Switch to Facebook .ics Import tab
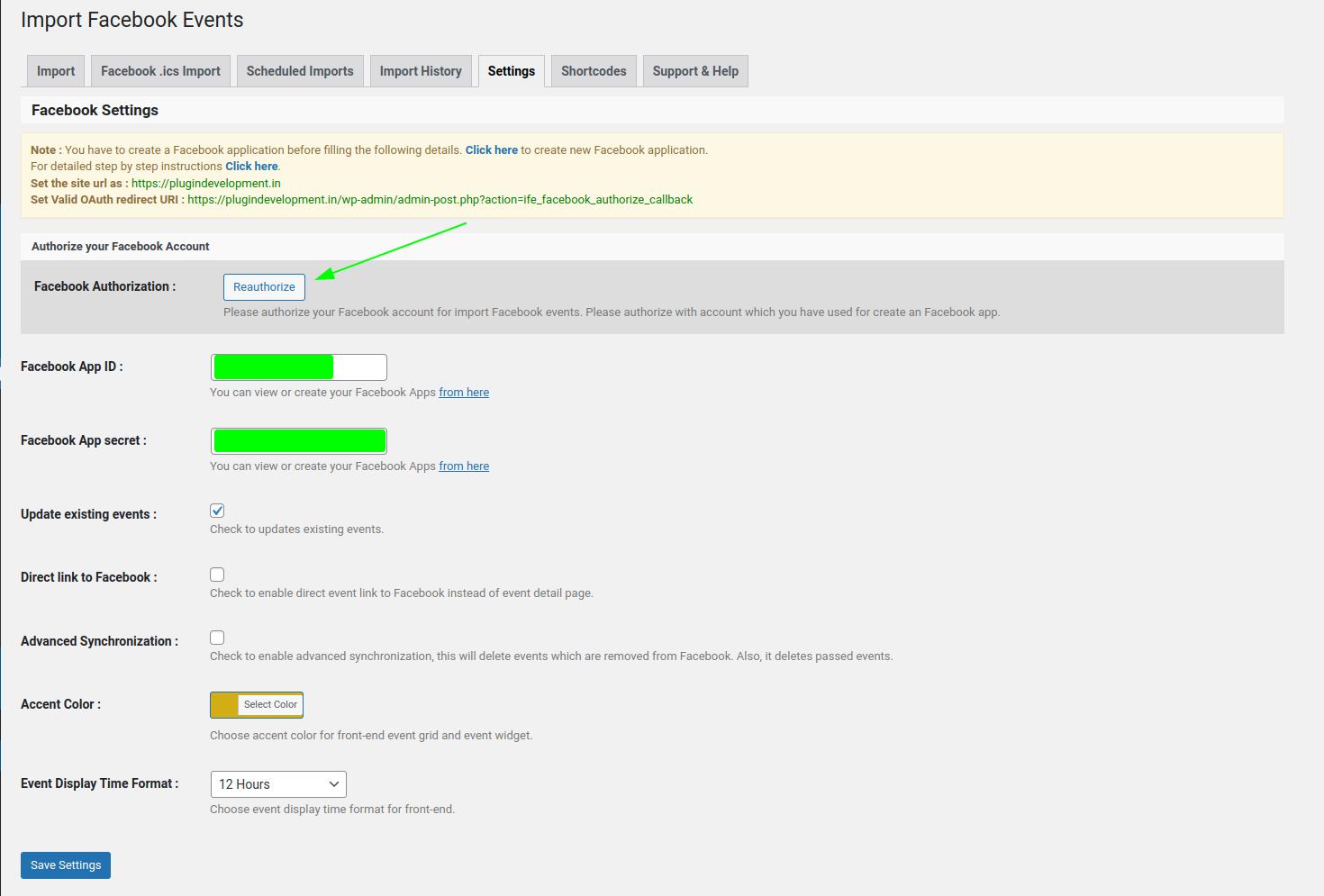 pos(160,71)
